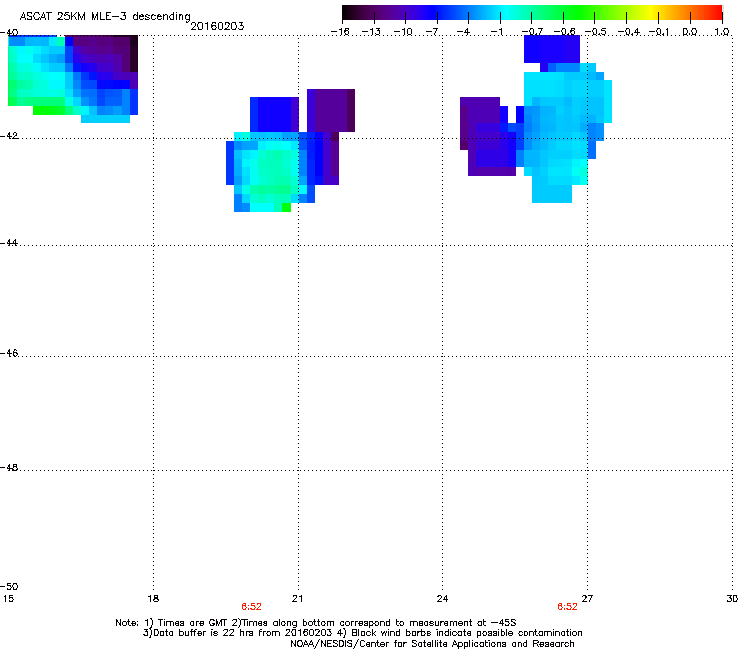Click the "NOAA/NESDIS/Center for Satellite Applications" credit

432,644
